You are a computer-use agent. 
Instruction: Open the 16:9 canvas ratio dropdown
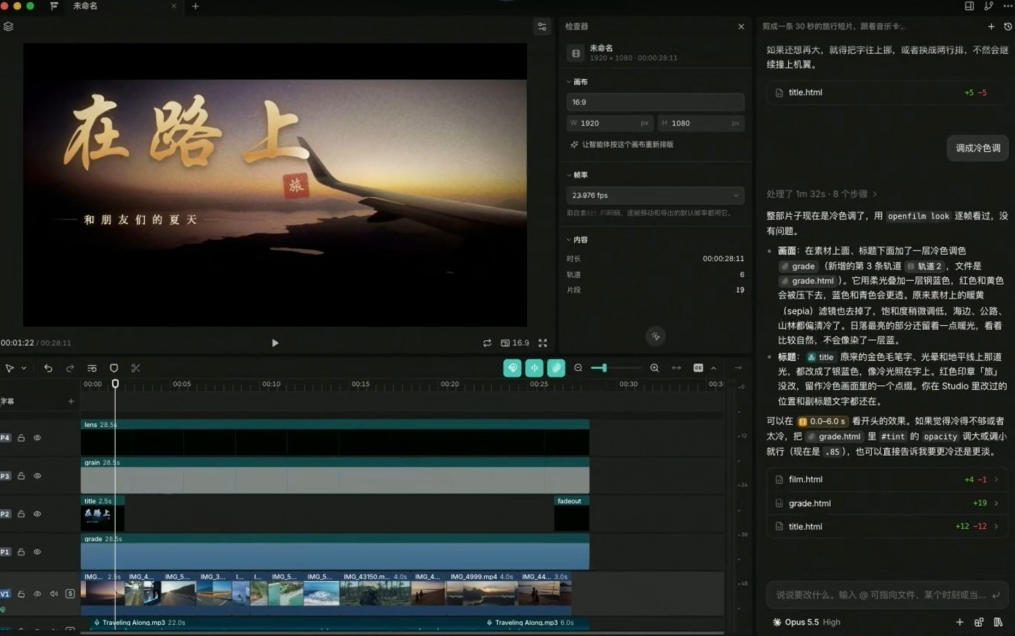655,102
